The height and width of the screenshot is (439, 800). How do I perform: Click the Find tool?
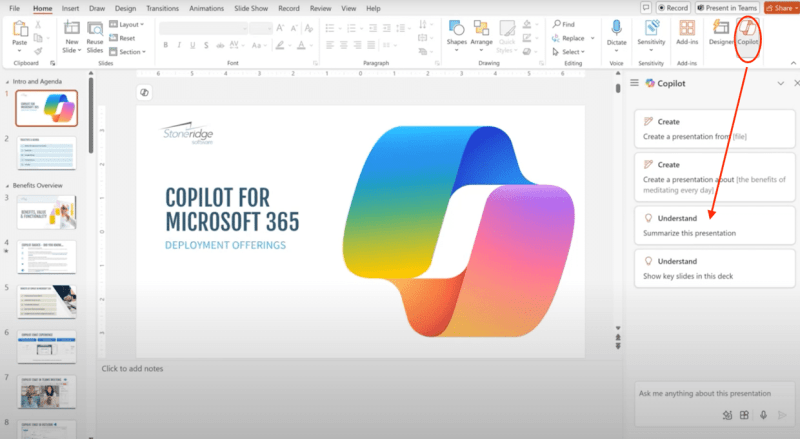(x=564, y=24)
